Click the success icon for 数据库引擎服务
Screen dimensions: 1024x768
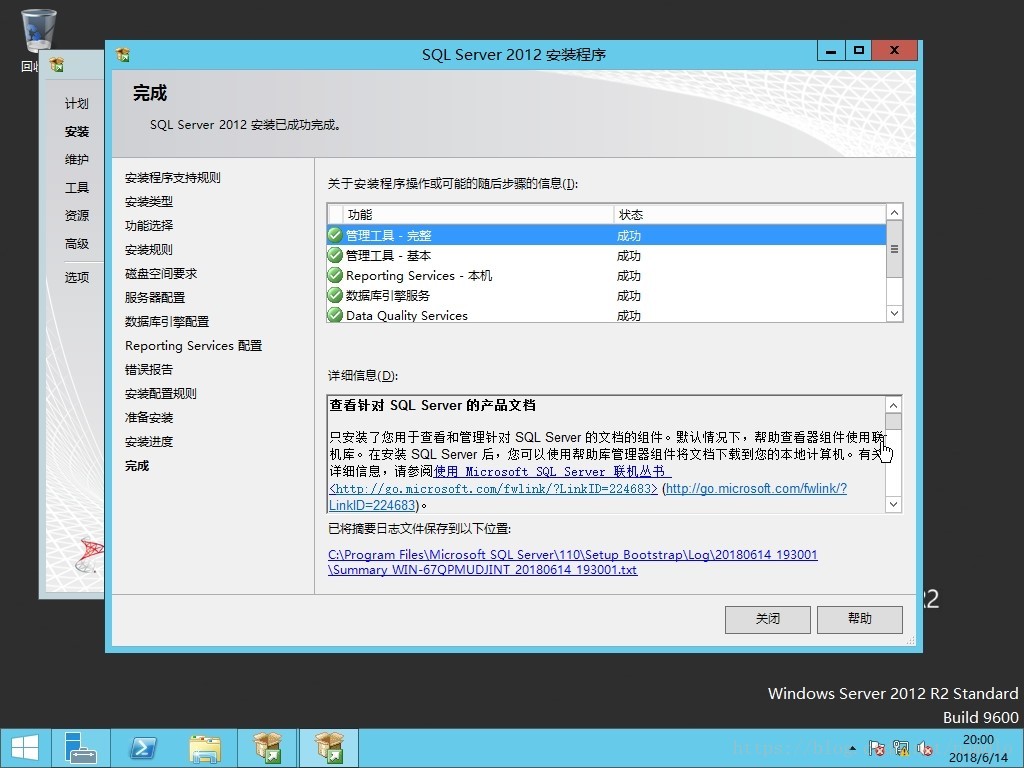click(x=335, y=295)
